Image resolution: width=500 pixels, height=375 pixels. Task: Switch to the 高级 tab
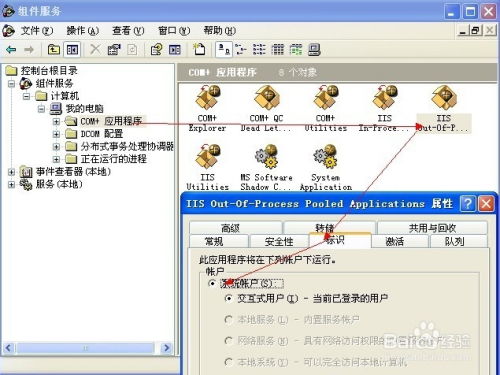click(235, 228)
